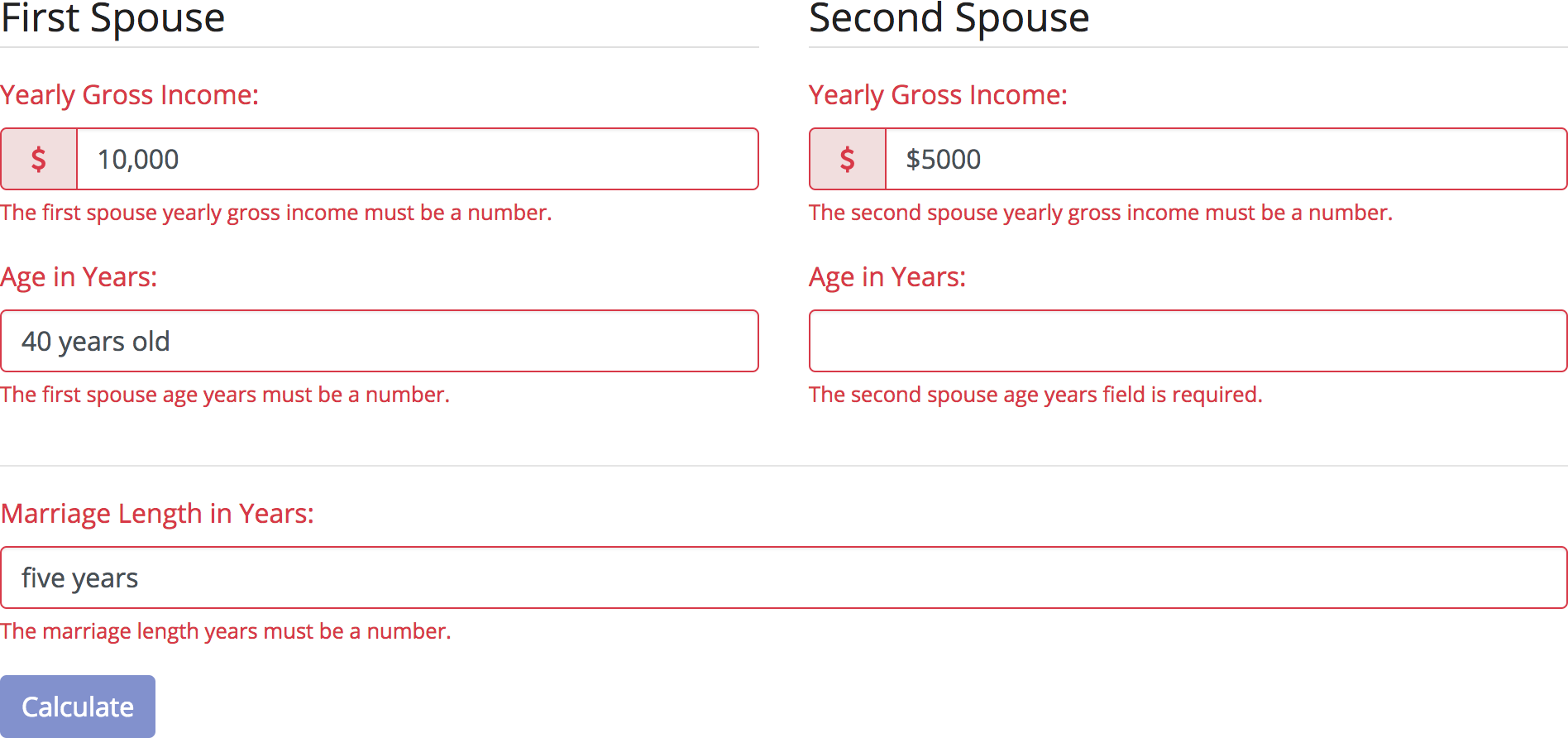Focus the second spouse income field containing $5000
This screenshot has height=738, width=1568.
(1226, 159)
